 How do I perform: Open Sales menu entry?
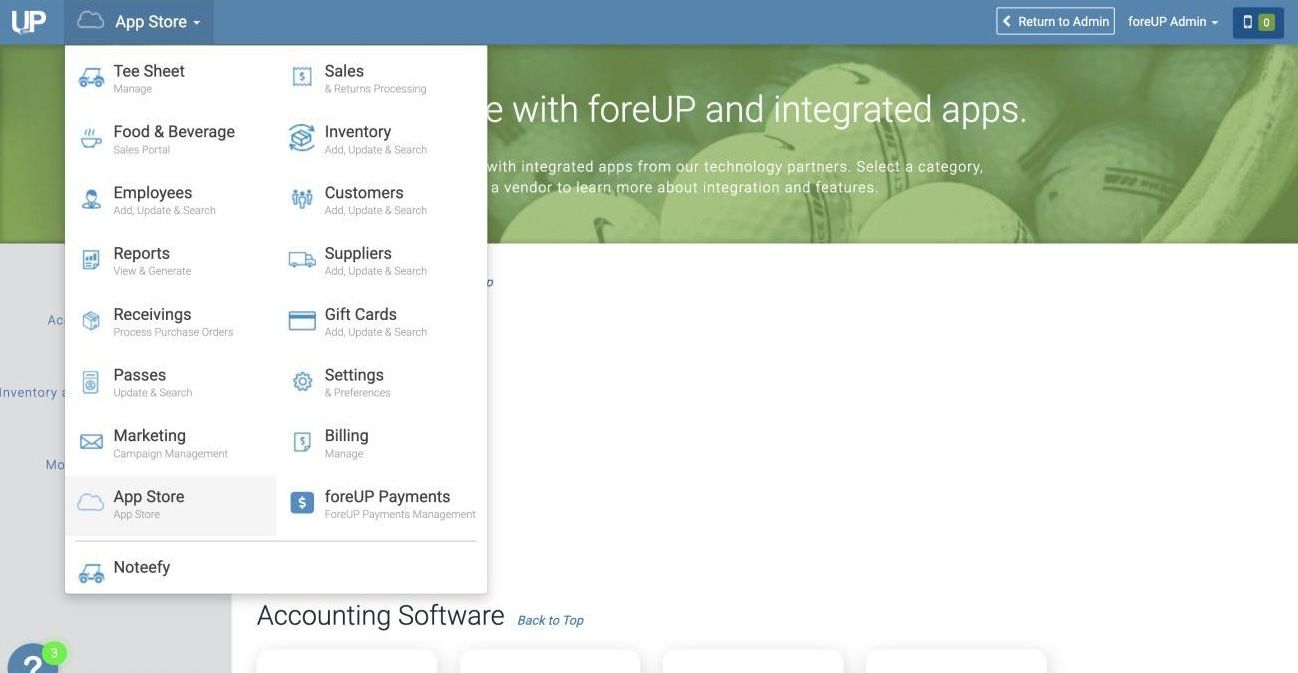381,78
